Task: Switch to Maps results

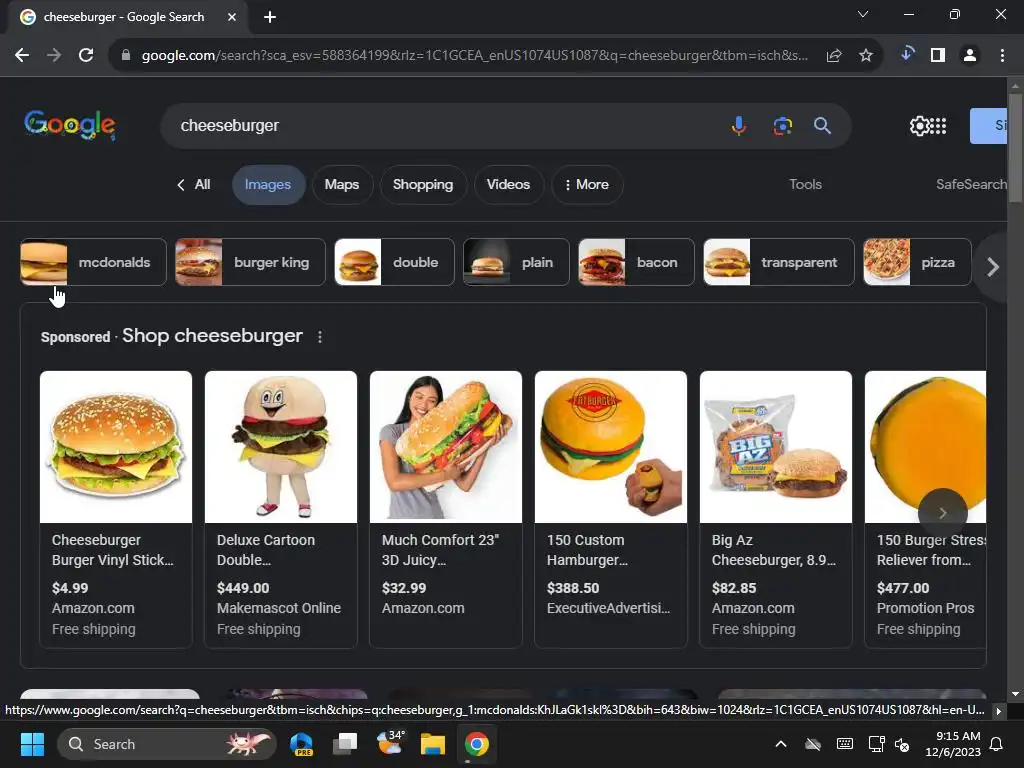Action: click(x=342, y=185)
